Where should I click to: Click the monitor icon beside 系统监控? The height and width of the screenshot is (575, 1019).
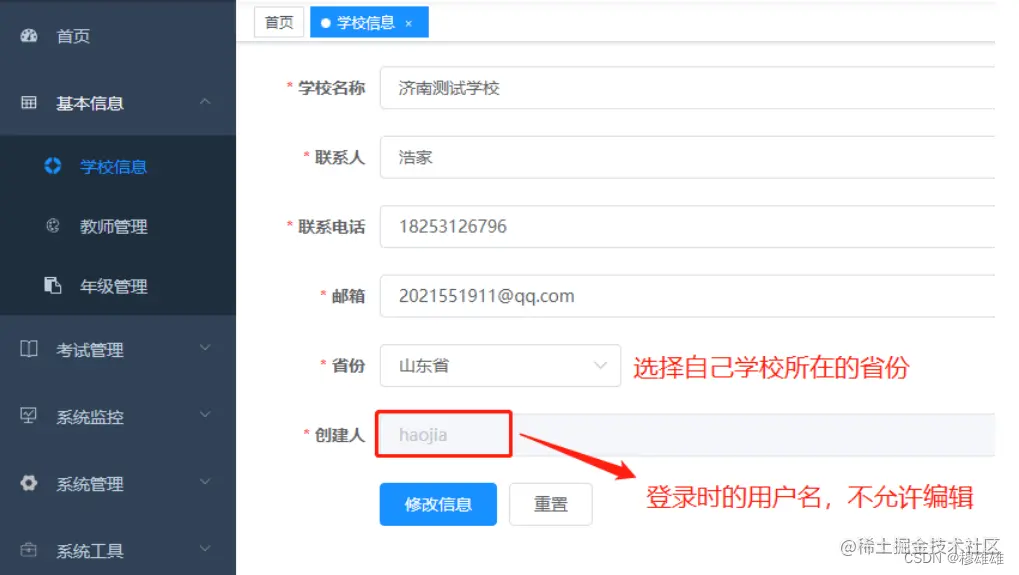click(29, 416)
